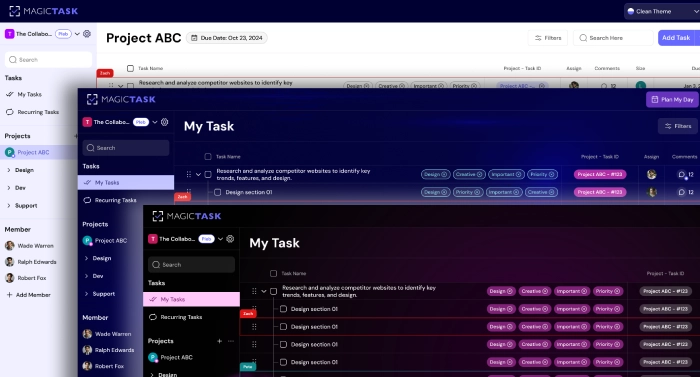
Task: Check Research task checkbox in blue window
Action: point(208,174)
